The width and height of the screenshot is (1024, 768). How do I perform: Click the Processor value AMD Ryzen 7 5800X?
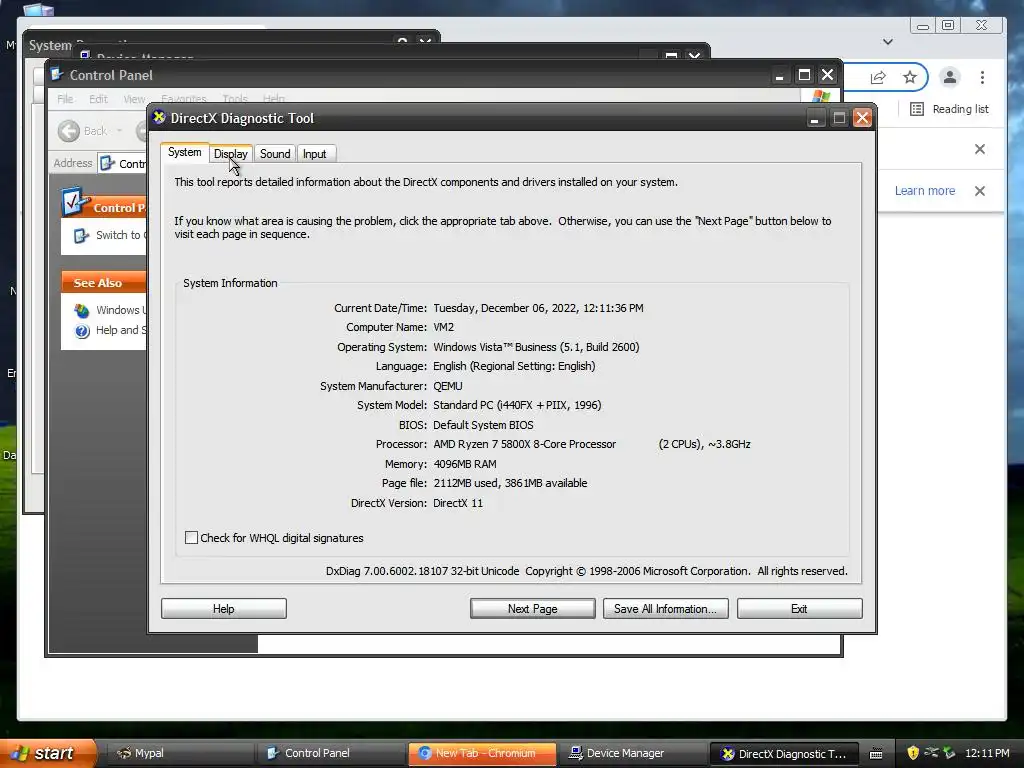524,444
